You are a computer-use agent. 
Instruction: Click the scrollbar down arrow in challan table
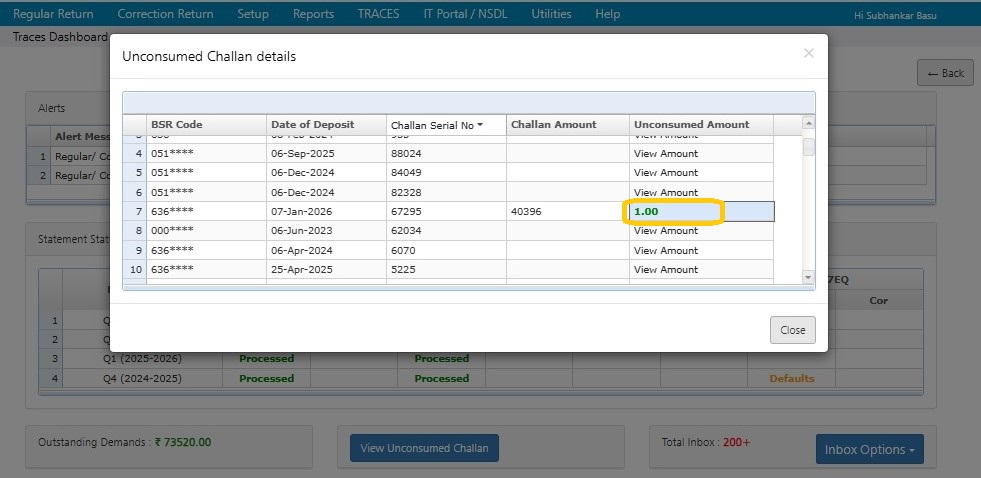point(808,277)
